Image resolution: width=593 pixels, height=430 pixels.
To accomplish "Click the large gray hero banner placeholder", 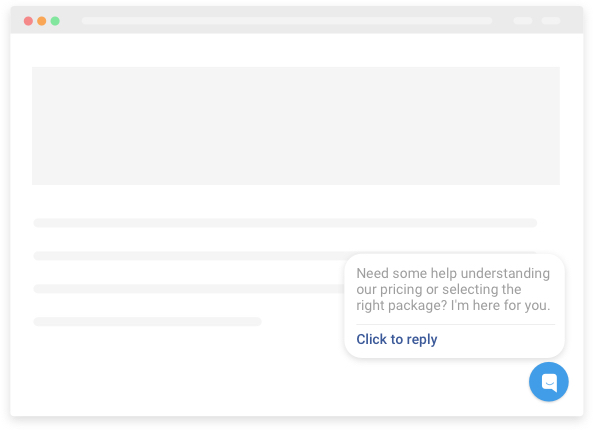I will tap(296, 126).
